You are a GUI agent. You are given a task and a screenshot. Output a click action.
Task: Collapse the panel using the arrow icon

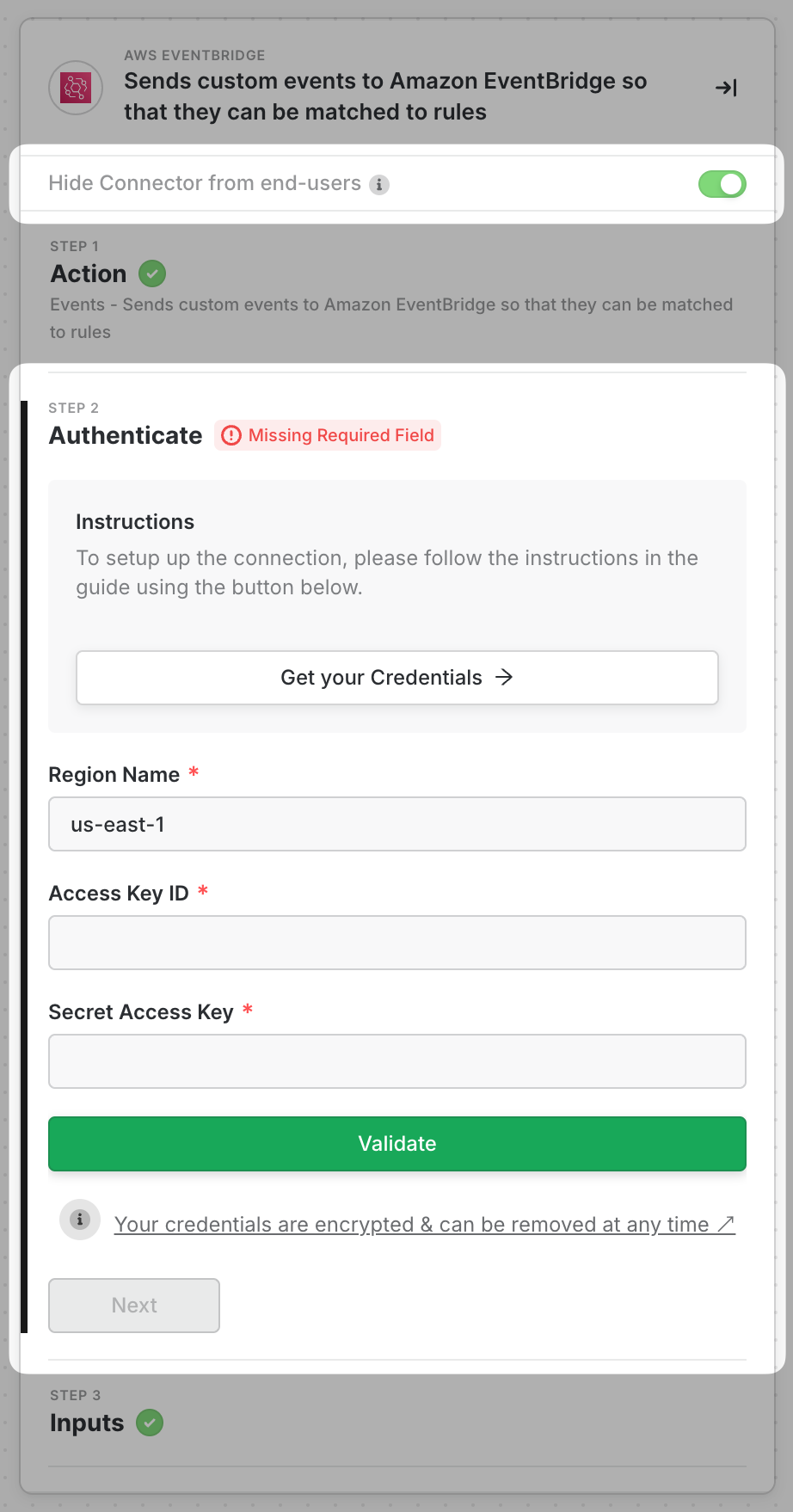726,88
